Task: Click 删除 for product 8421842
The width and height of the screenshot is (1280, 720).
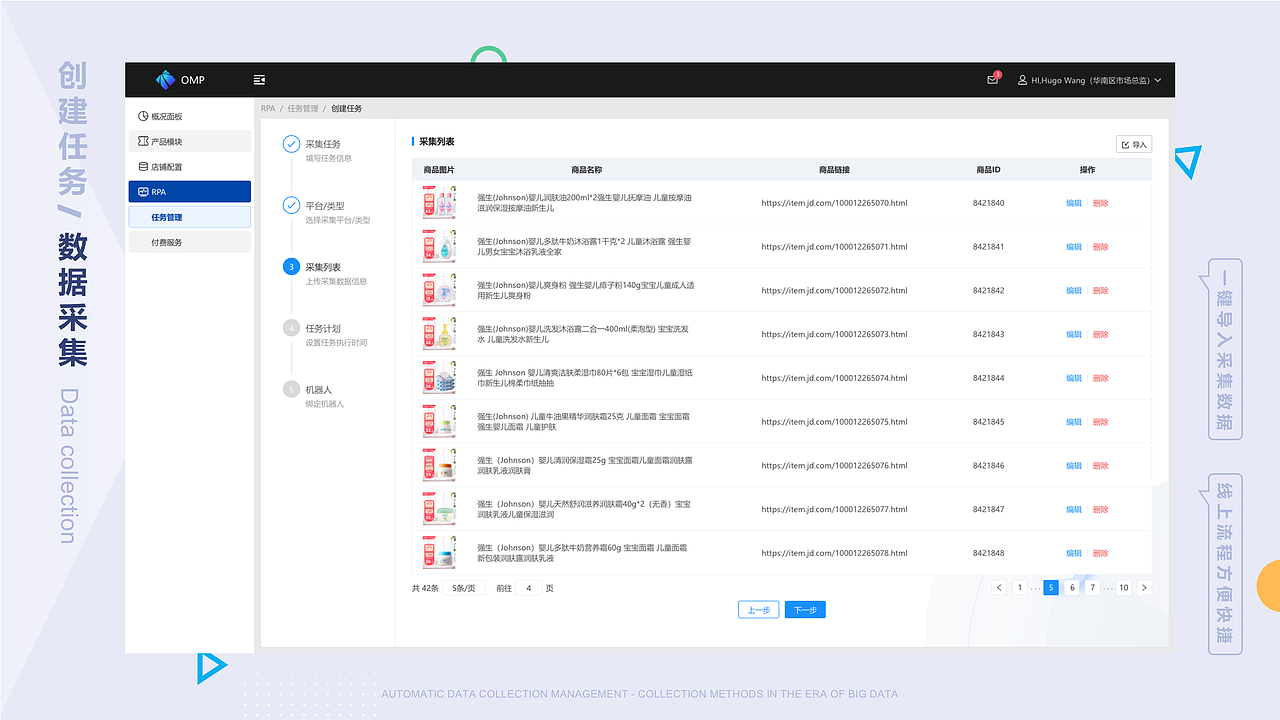Action: (x=1100, y=290)
